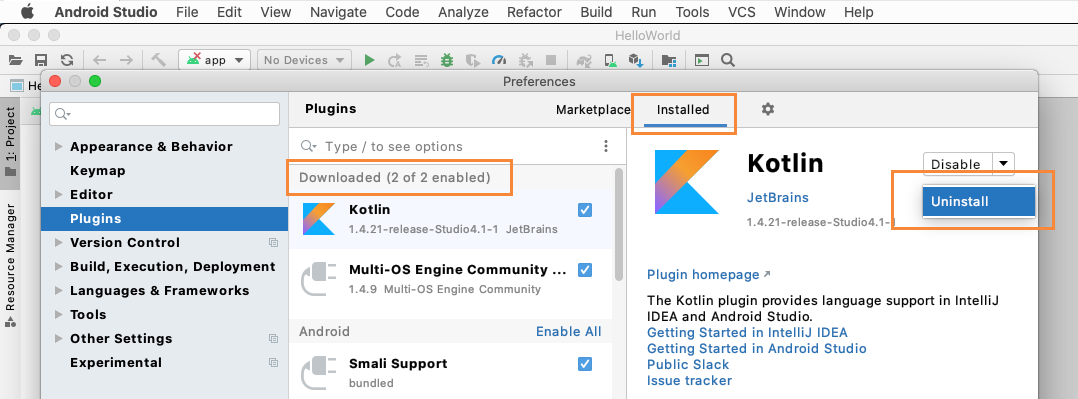This screenshot has width=1078, height=399.
Task: Expand the Editor settings node
Action: tap(58, 195)
